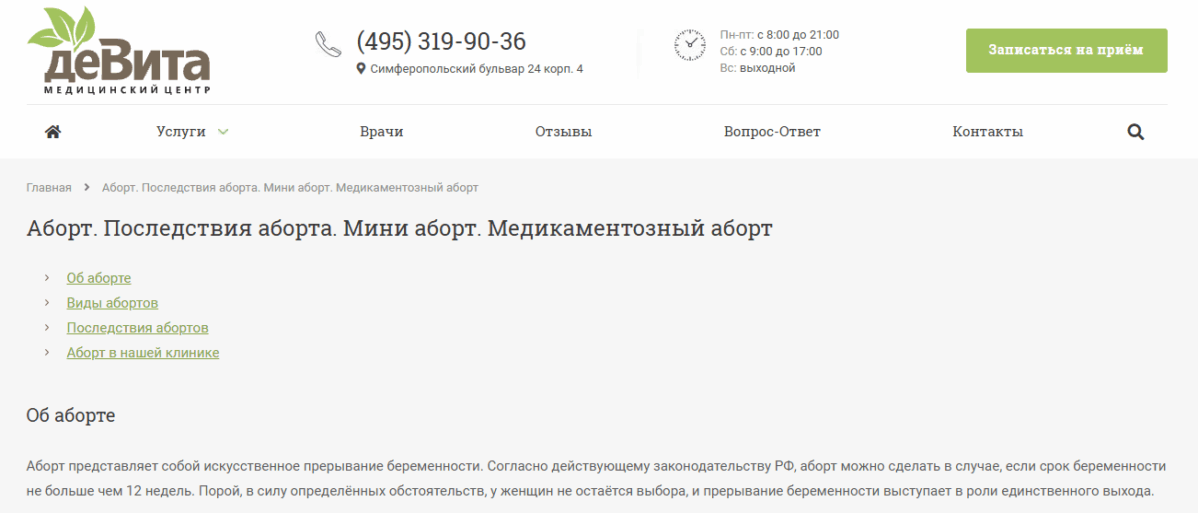Click the Вс: выходной text

coord(758,68)
